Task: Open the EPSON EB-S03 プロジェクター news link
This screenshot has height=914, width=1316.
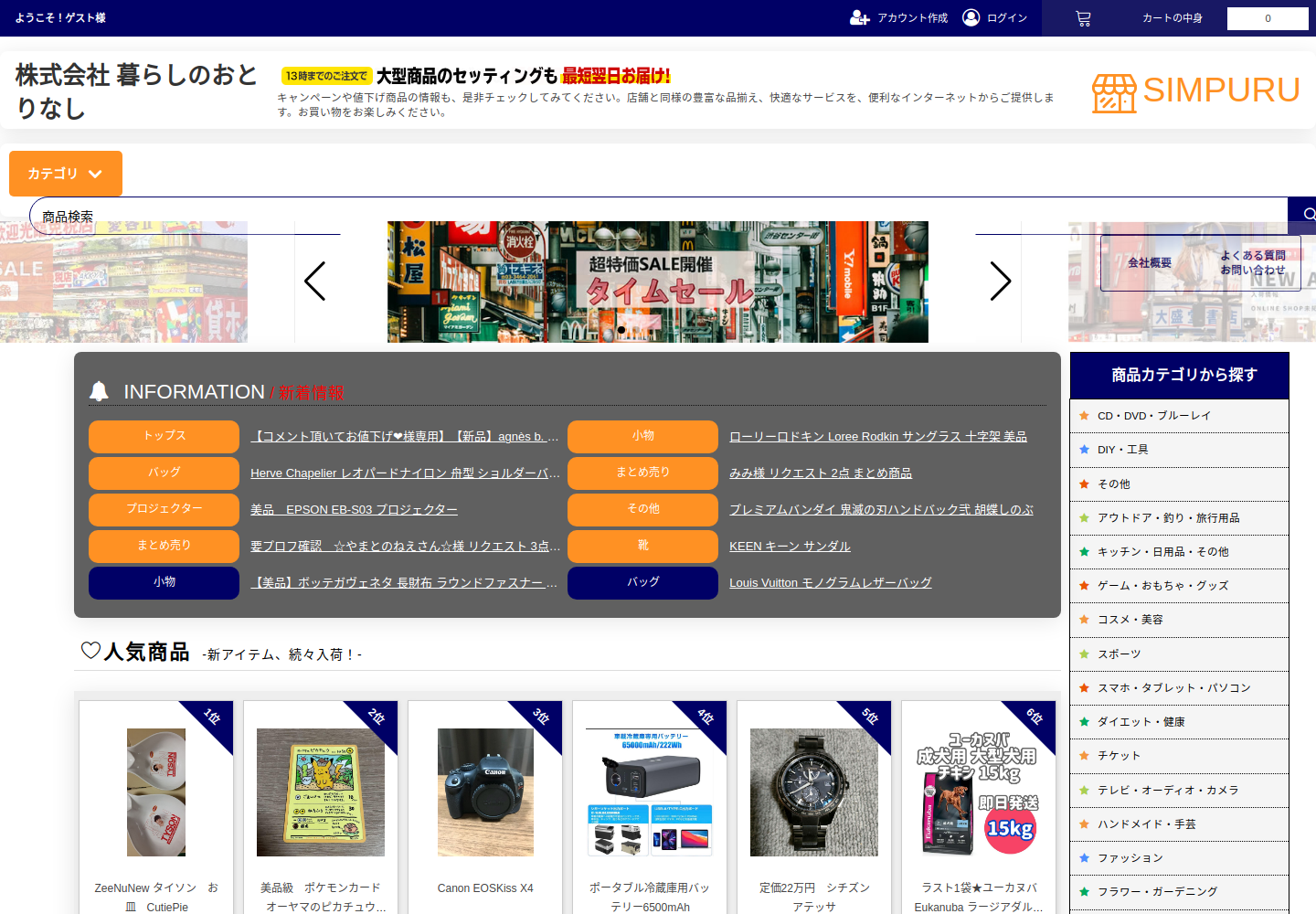Action: click(x=354, y=510)
